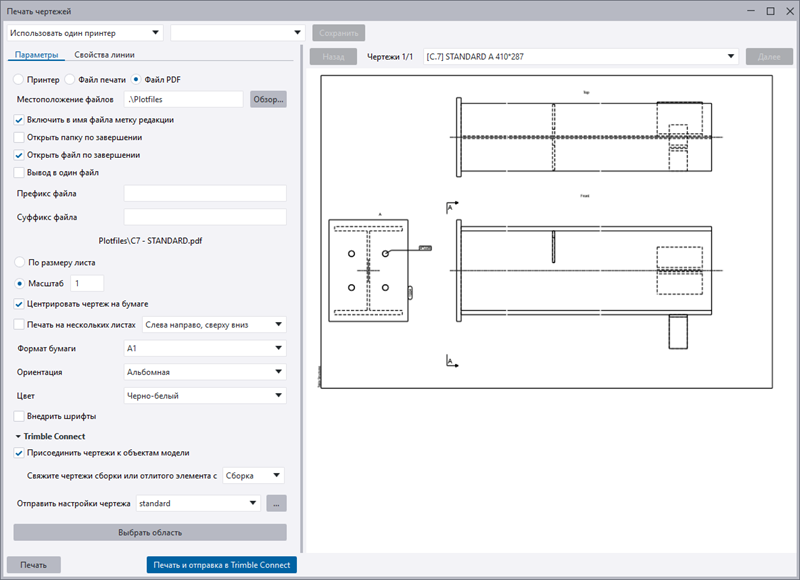Close the Печать чертежей dialog
The image size is (800, 580).
click(789, 11)
